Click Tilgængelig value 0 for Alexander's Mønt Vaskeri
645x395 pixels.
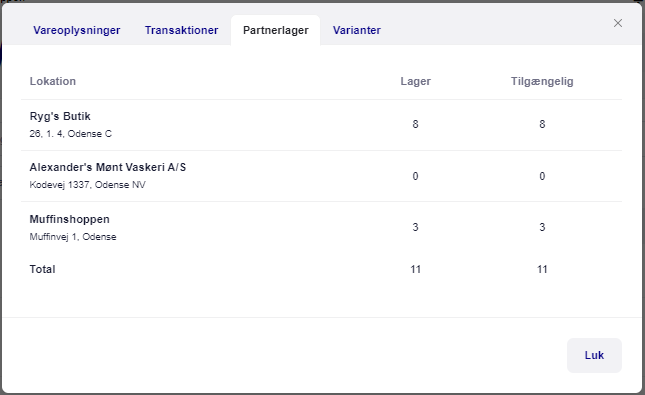coord(542,176)
